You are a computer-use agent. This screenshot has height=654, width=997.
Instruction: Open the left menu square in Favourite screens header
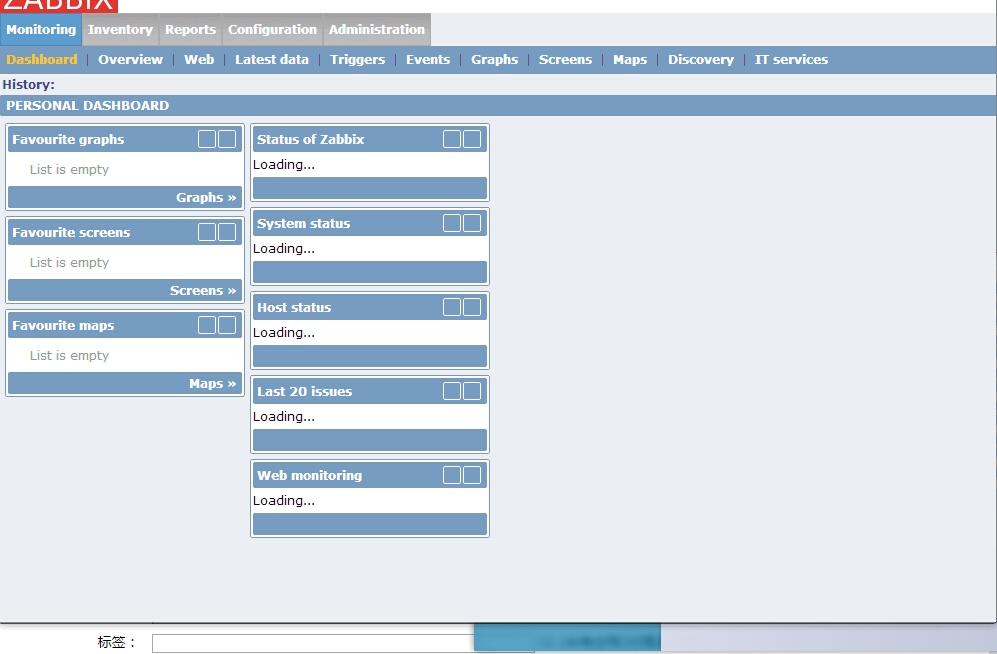207,232
